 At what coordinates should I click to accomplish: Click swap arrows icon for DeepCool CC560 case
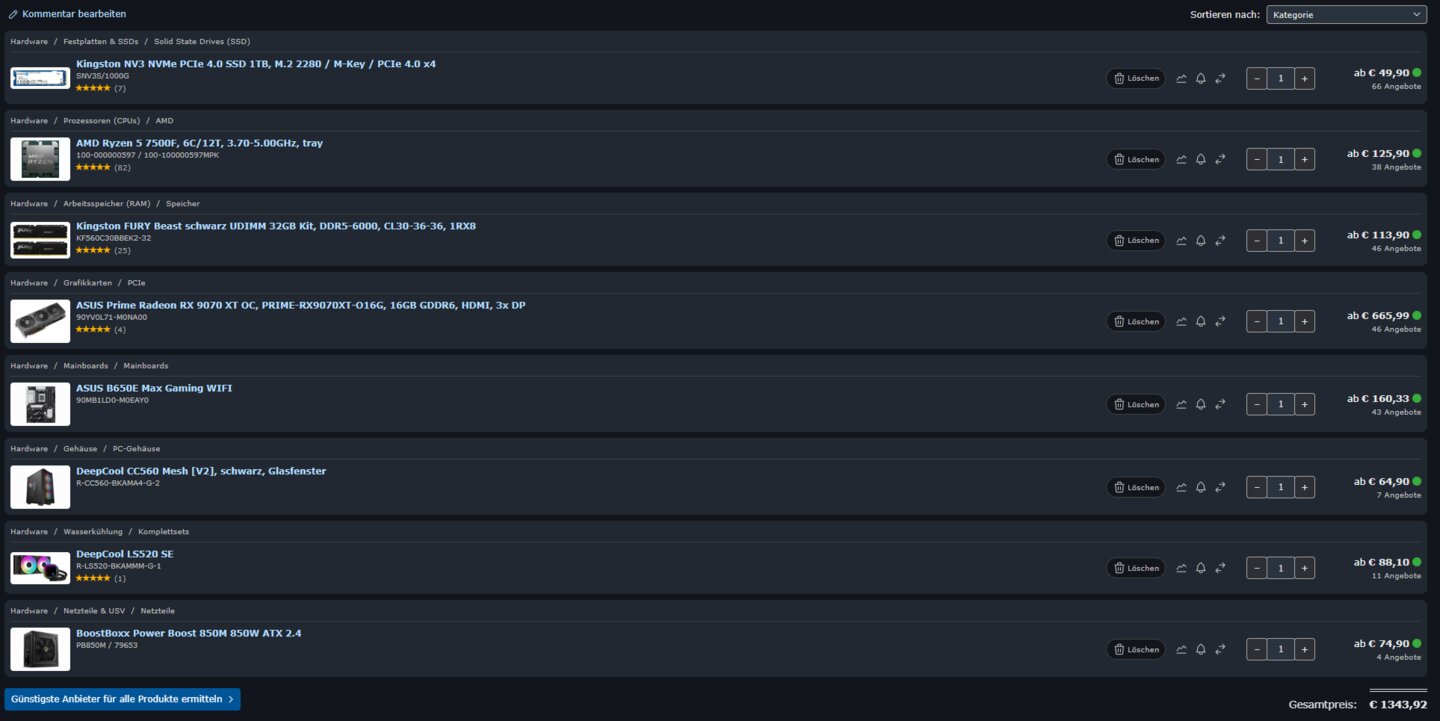click(x=1220, y=487)
